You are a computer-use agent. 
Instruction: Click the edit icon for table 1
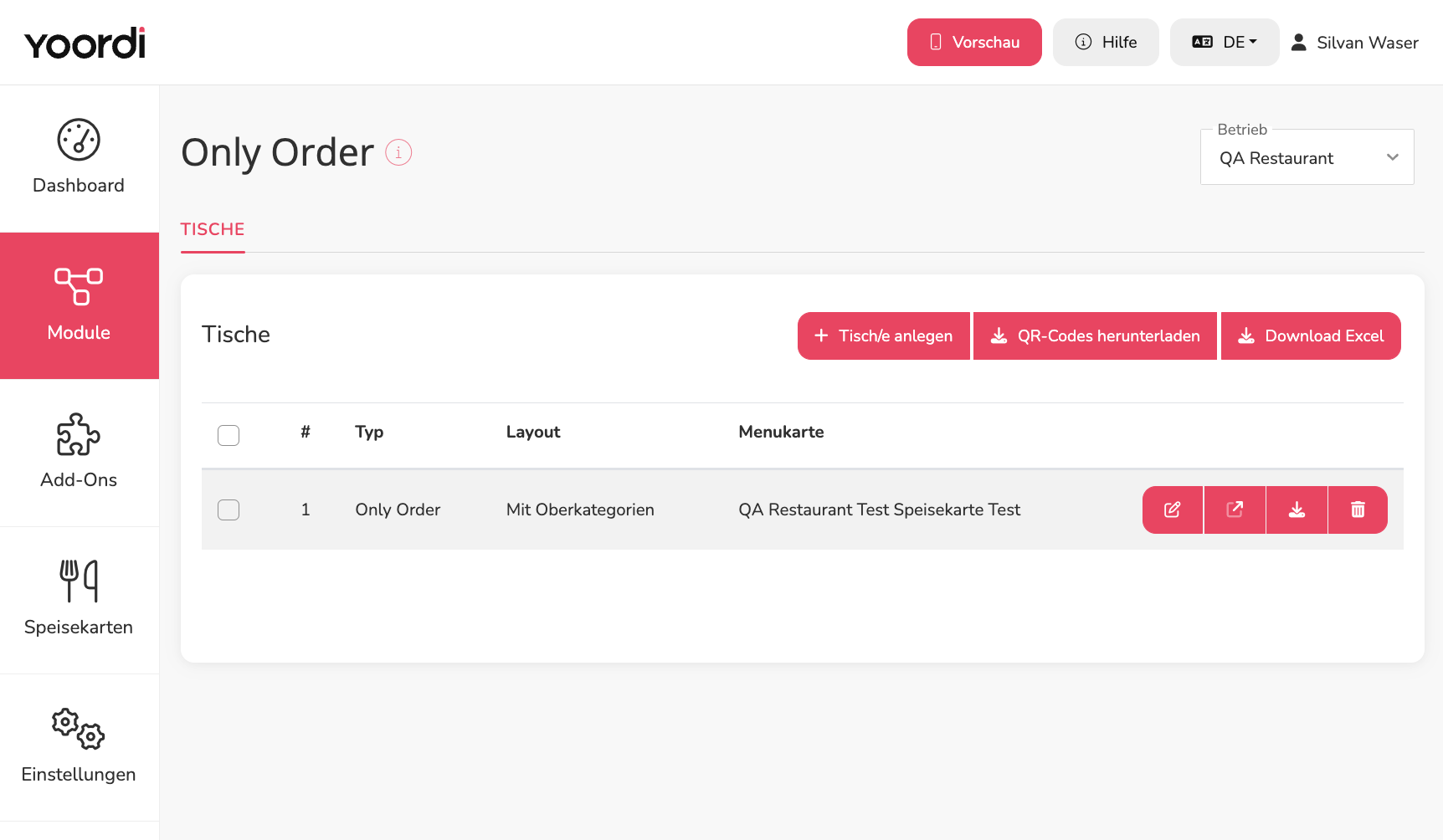pos(1173,510)
